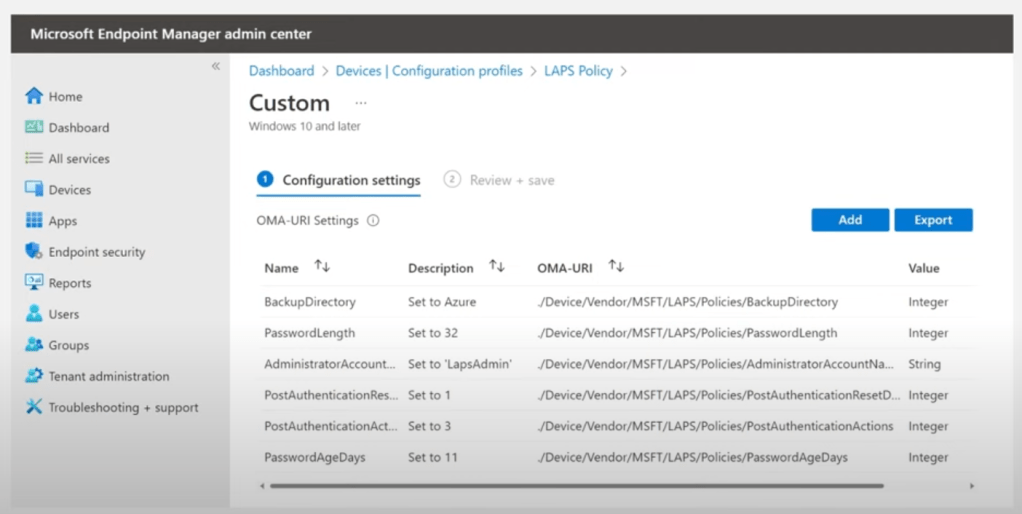This screenshot has height=514, width=1022.
Task: Sort the table by OMA-URI column
Action: [x=616, y=267]
